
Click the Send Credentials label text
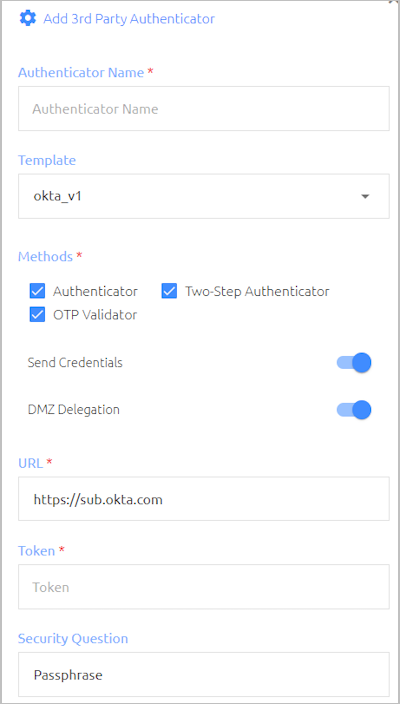[x=75, y=363]
